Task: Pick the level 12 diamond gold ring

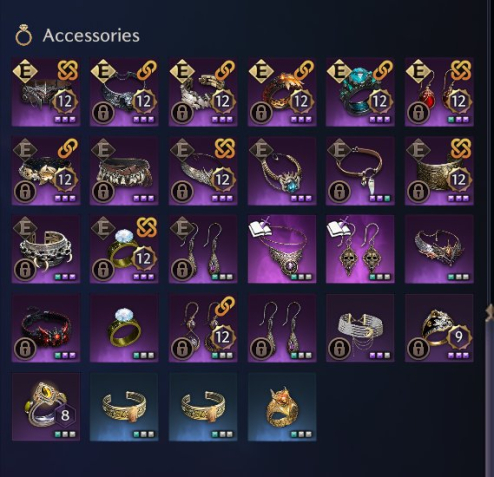Action: (124, 249)
